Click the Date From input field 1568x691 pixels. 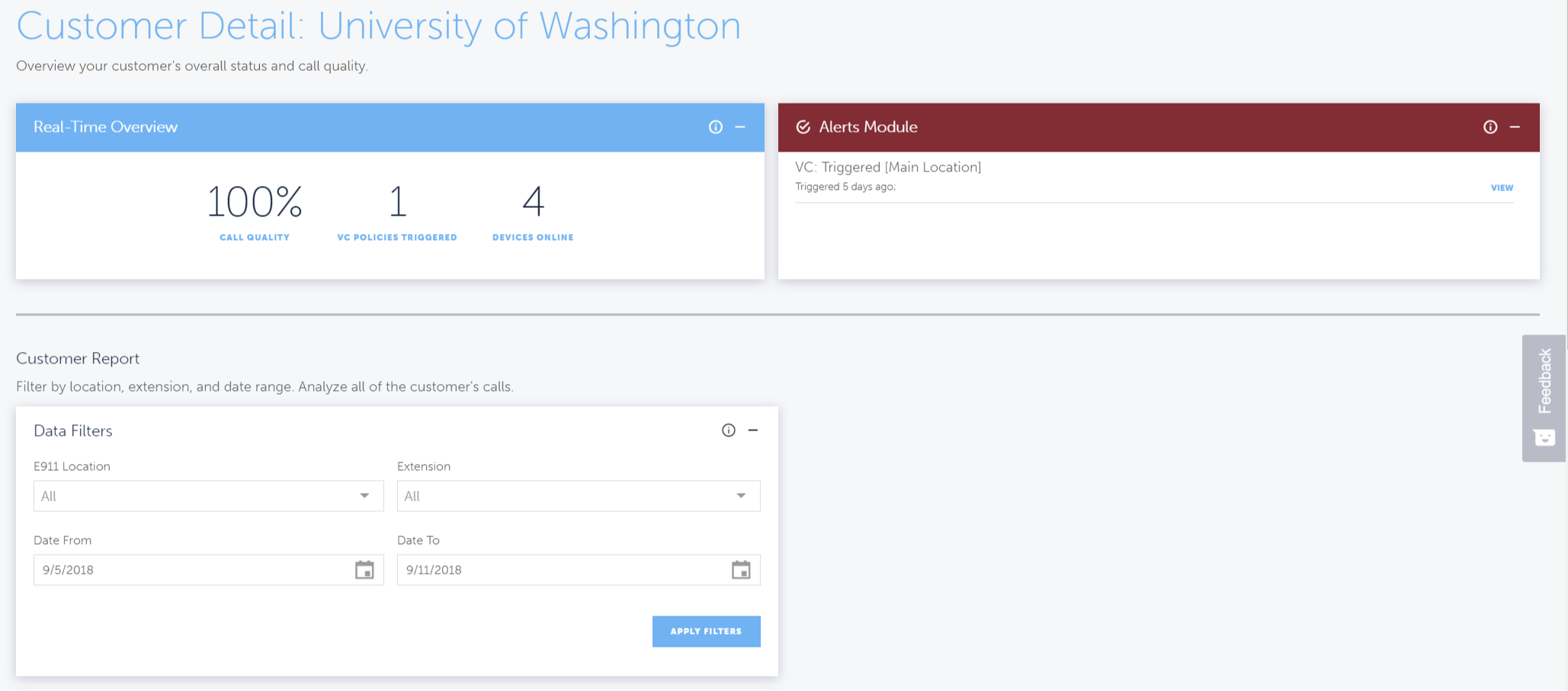pyautogui.click(x=208, y=570)
